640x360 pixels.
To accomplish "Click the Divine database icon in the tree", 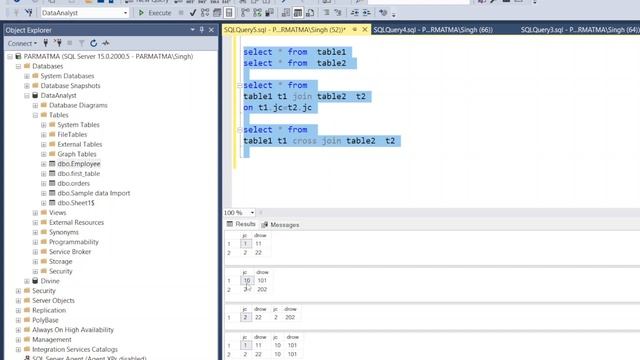I will 35,281.
